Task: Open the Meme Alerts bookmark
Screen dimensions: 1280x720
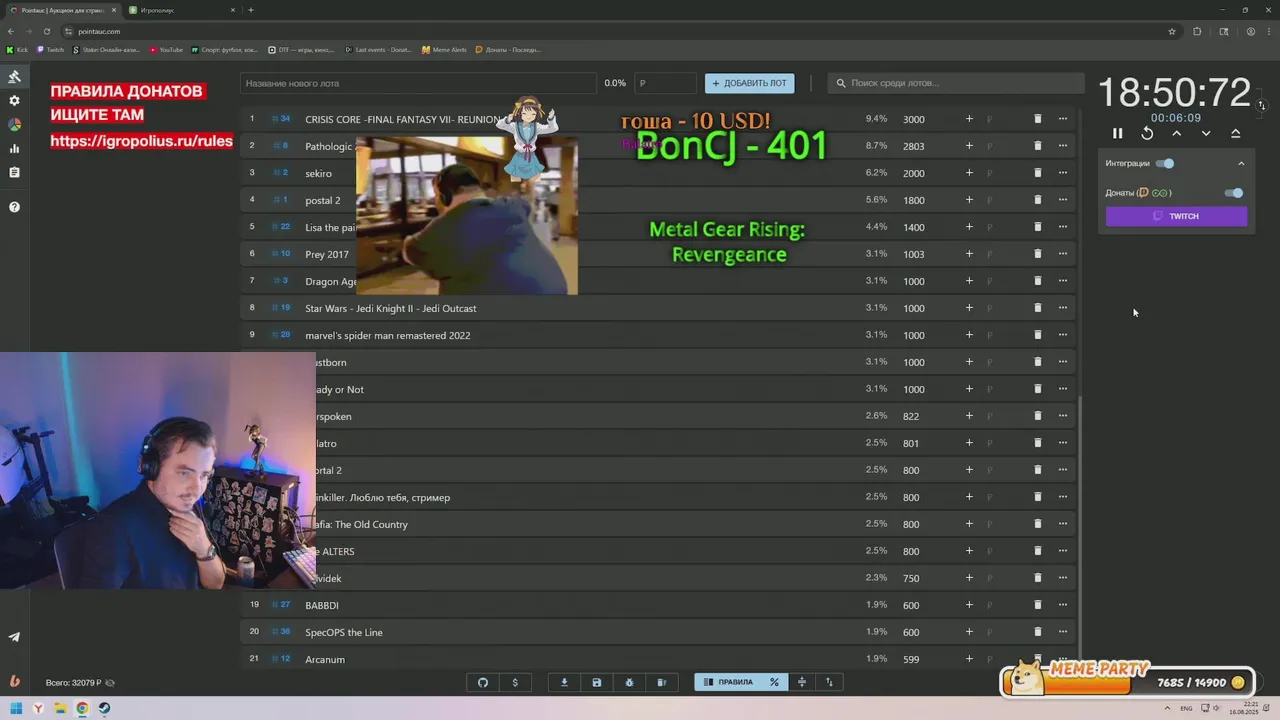Action: [x=444, y=49]
